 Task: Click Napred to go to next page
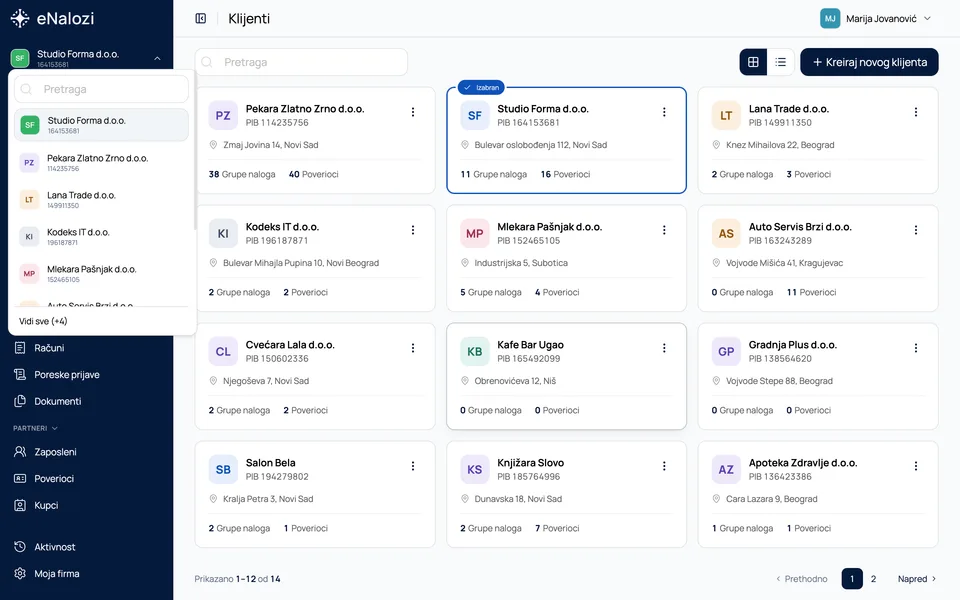[x=917, y=579]
